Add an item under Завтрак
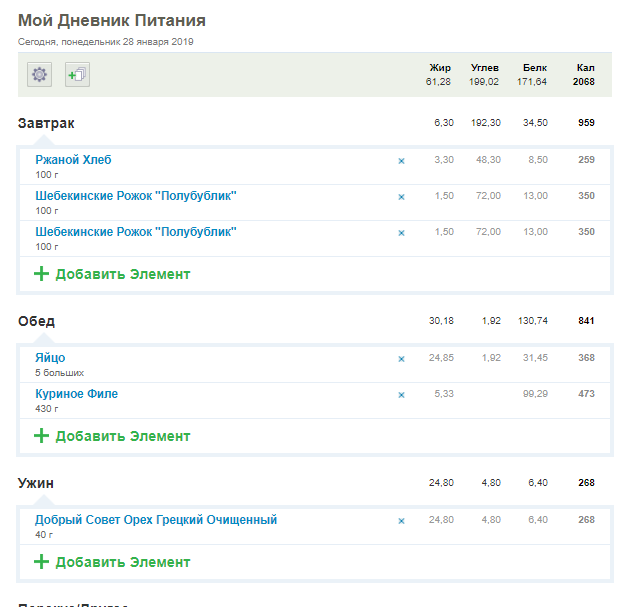The height and width of the screenshot is (607, 622). pos(112,274)
